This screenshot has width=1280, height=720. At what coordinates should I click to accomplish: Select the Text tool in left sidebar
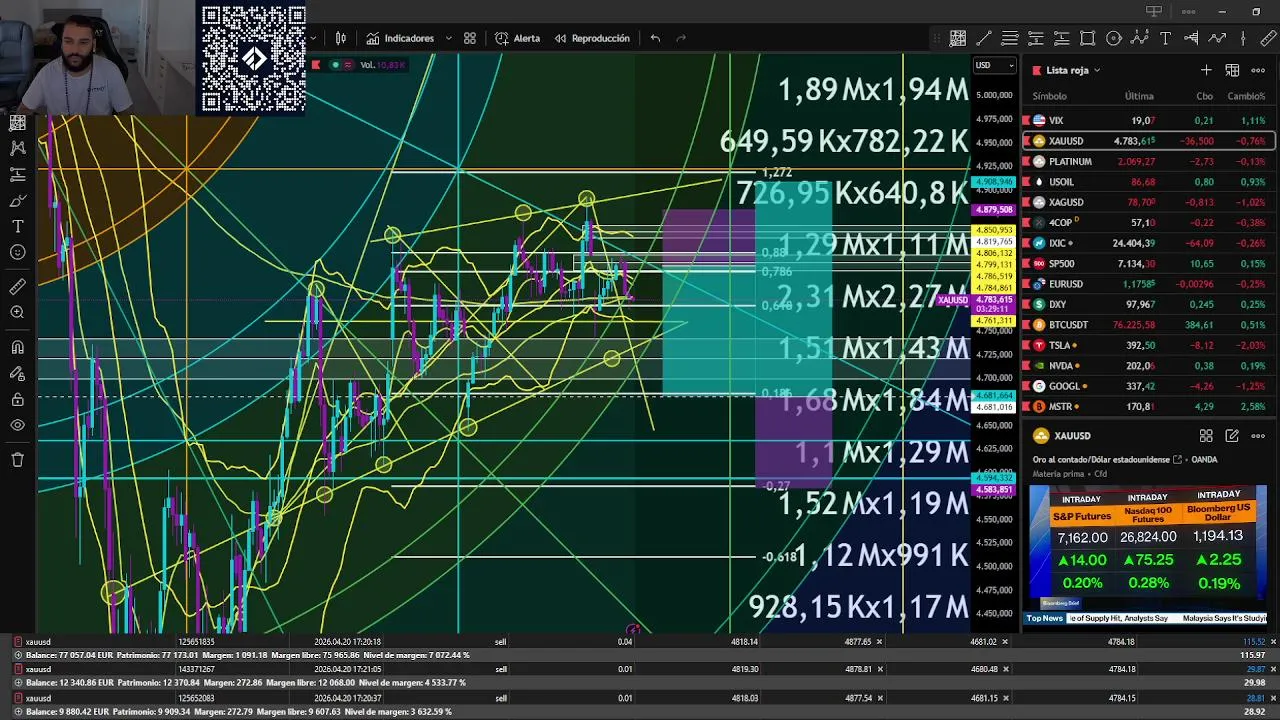17,227
